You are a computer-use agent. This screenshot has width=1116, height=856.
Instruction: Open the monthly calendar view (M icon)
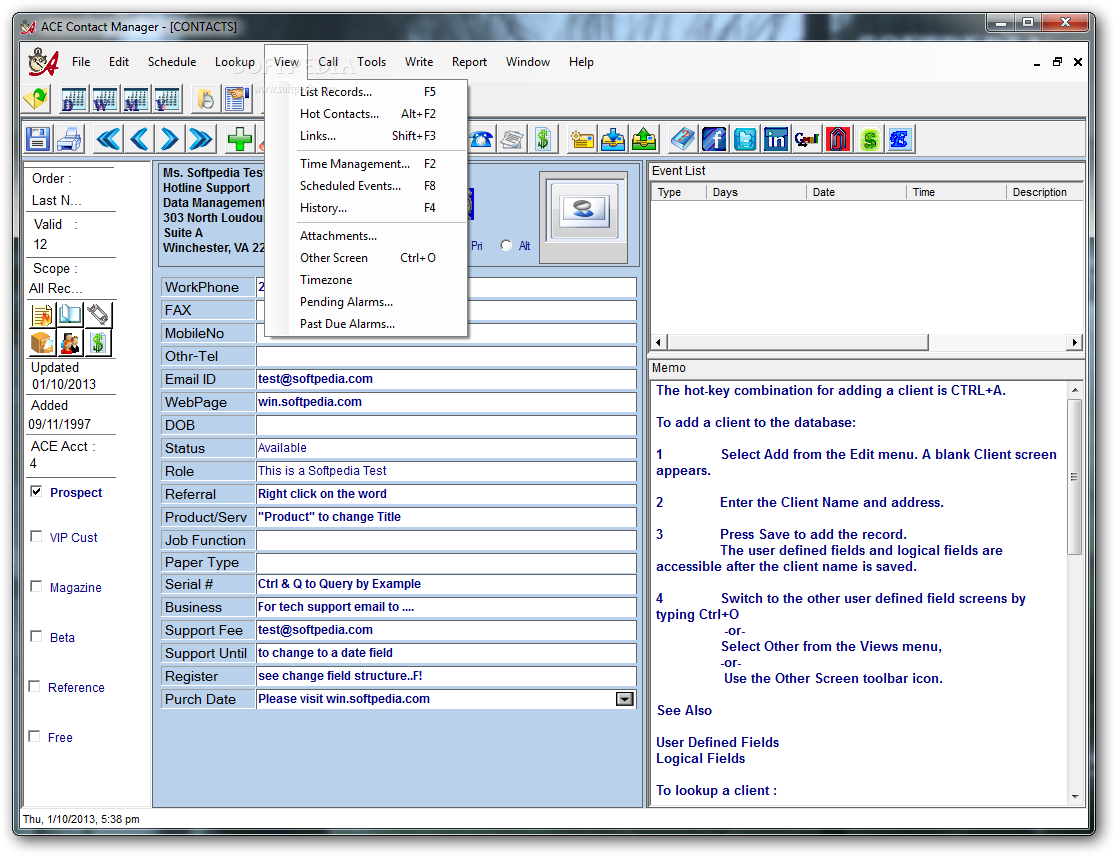click(x=136, y=99)
